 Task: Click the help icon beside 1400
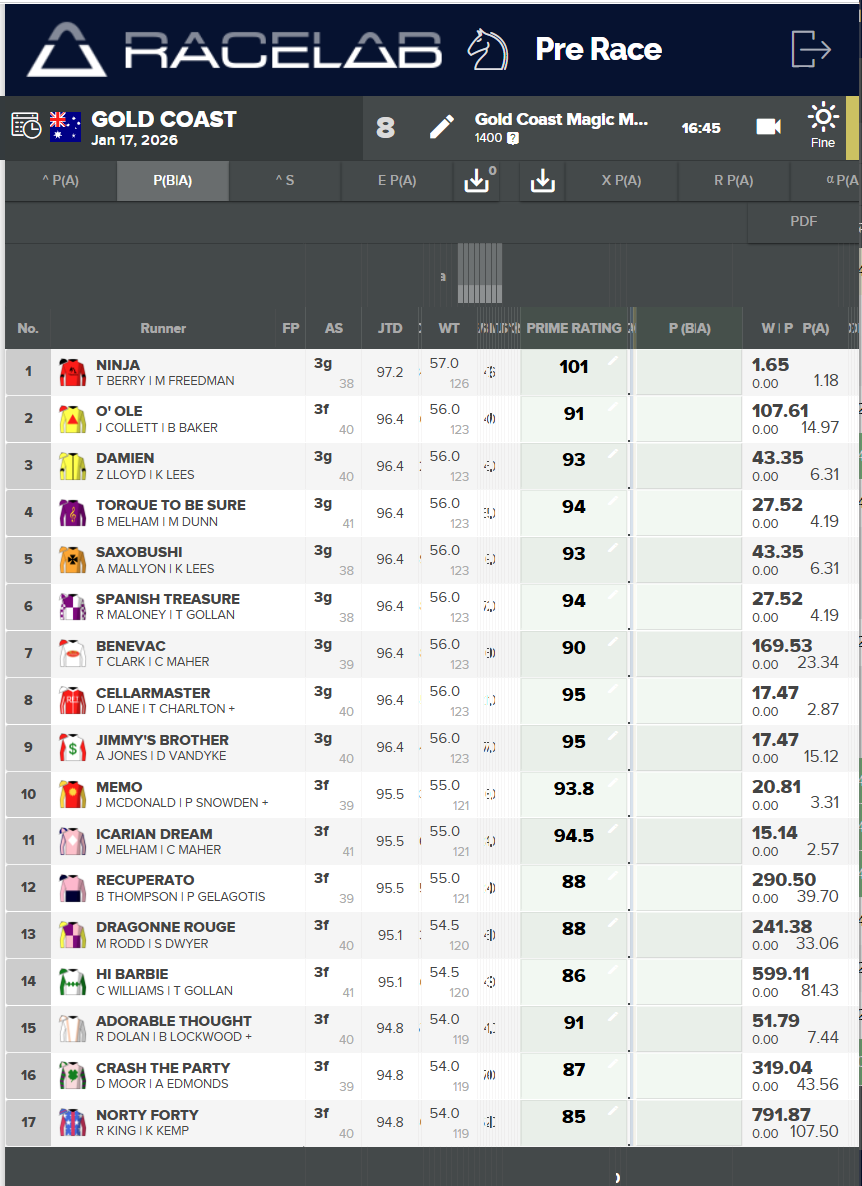click(513, 139)
